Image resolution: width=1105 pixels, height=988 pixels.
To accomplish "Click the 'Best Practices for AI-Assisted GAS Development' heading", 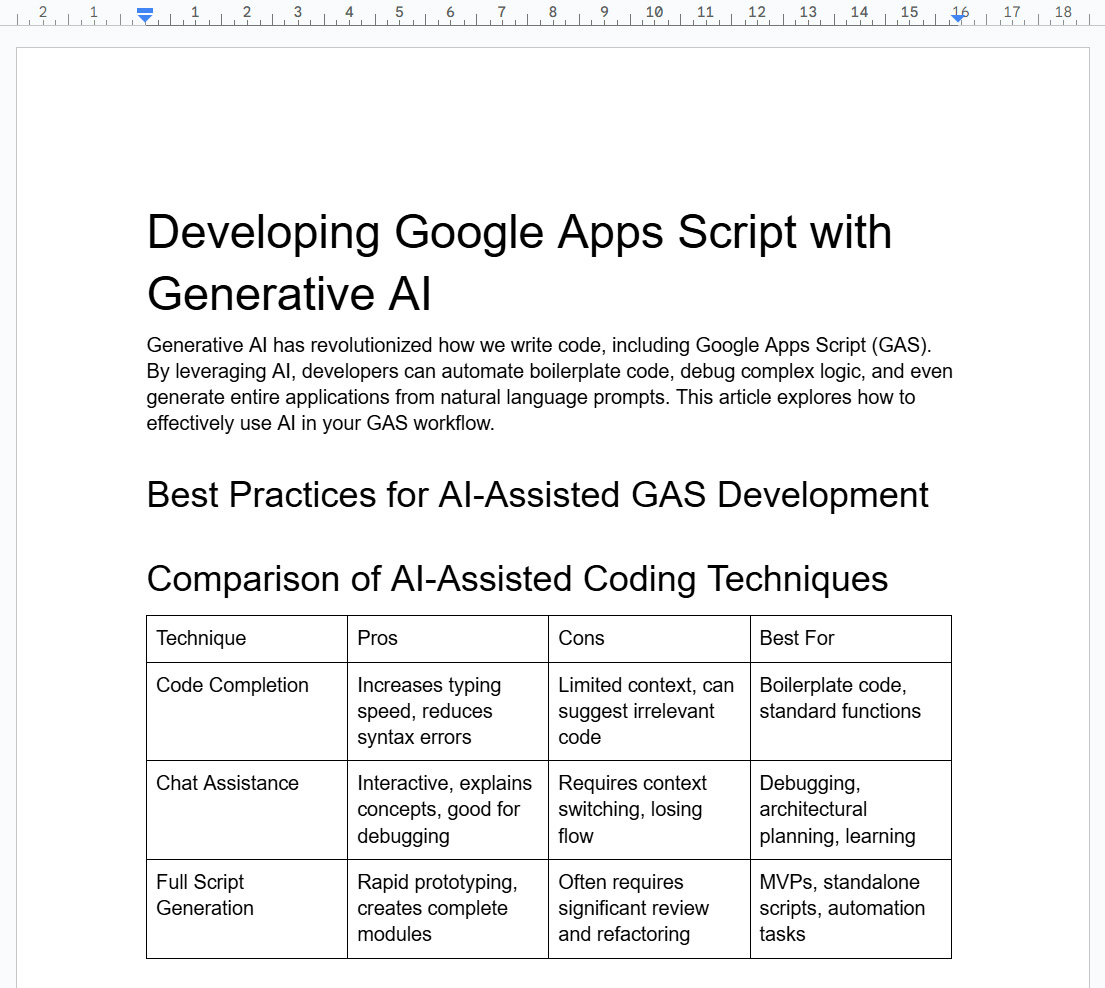I will click(537, 495).
